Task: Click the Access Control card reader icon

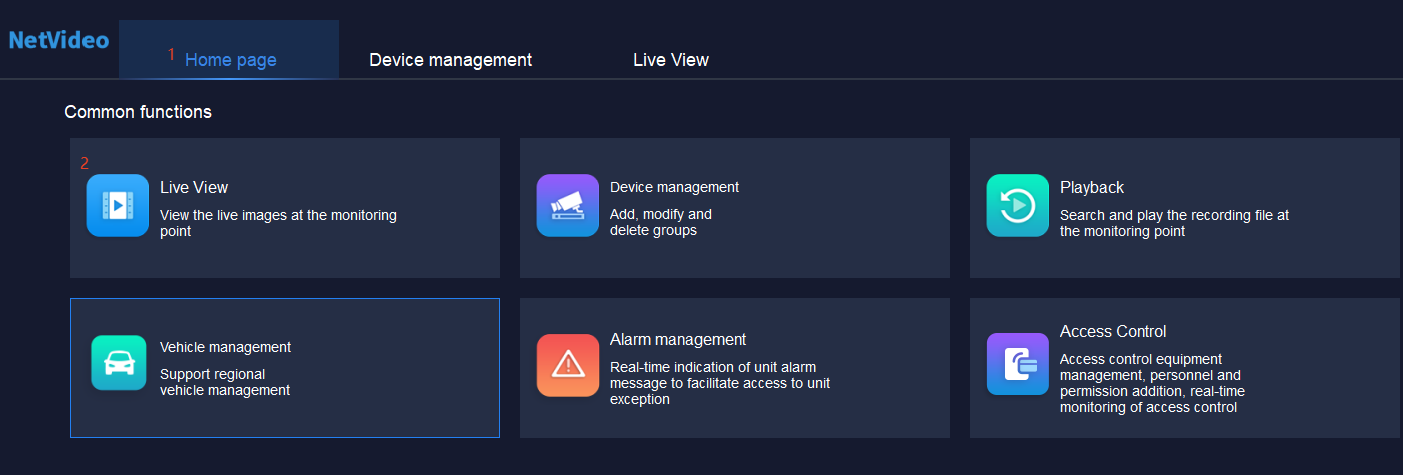Action: tap(1018, 364)
